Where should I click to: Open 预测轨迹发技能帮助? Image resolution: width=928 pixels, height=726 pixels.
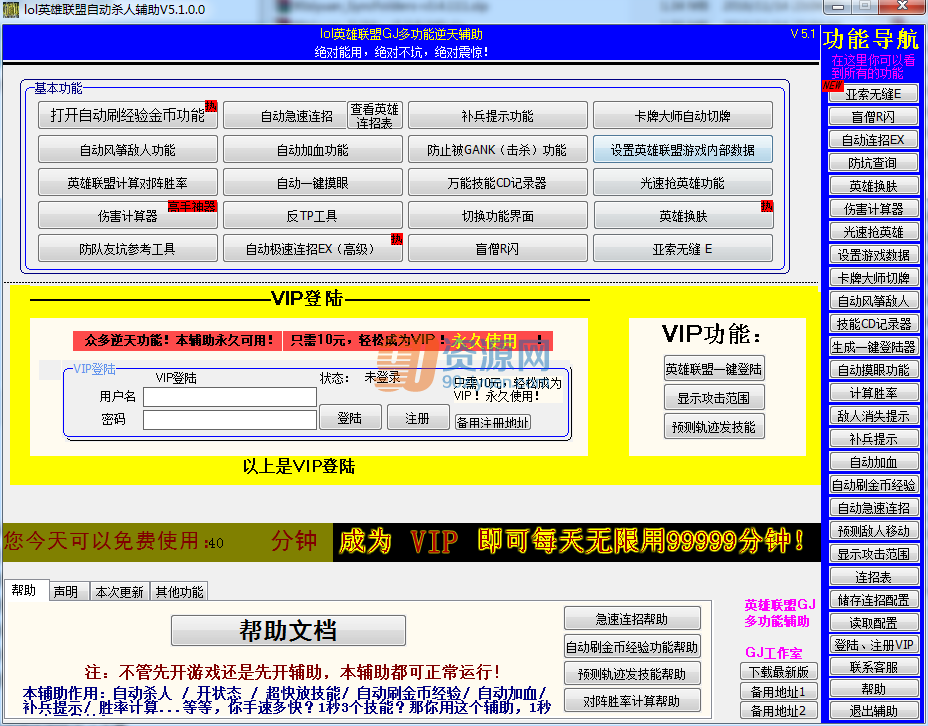click(632, 674)
